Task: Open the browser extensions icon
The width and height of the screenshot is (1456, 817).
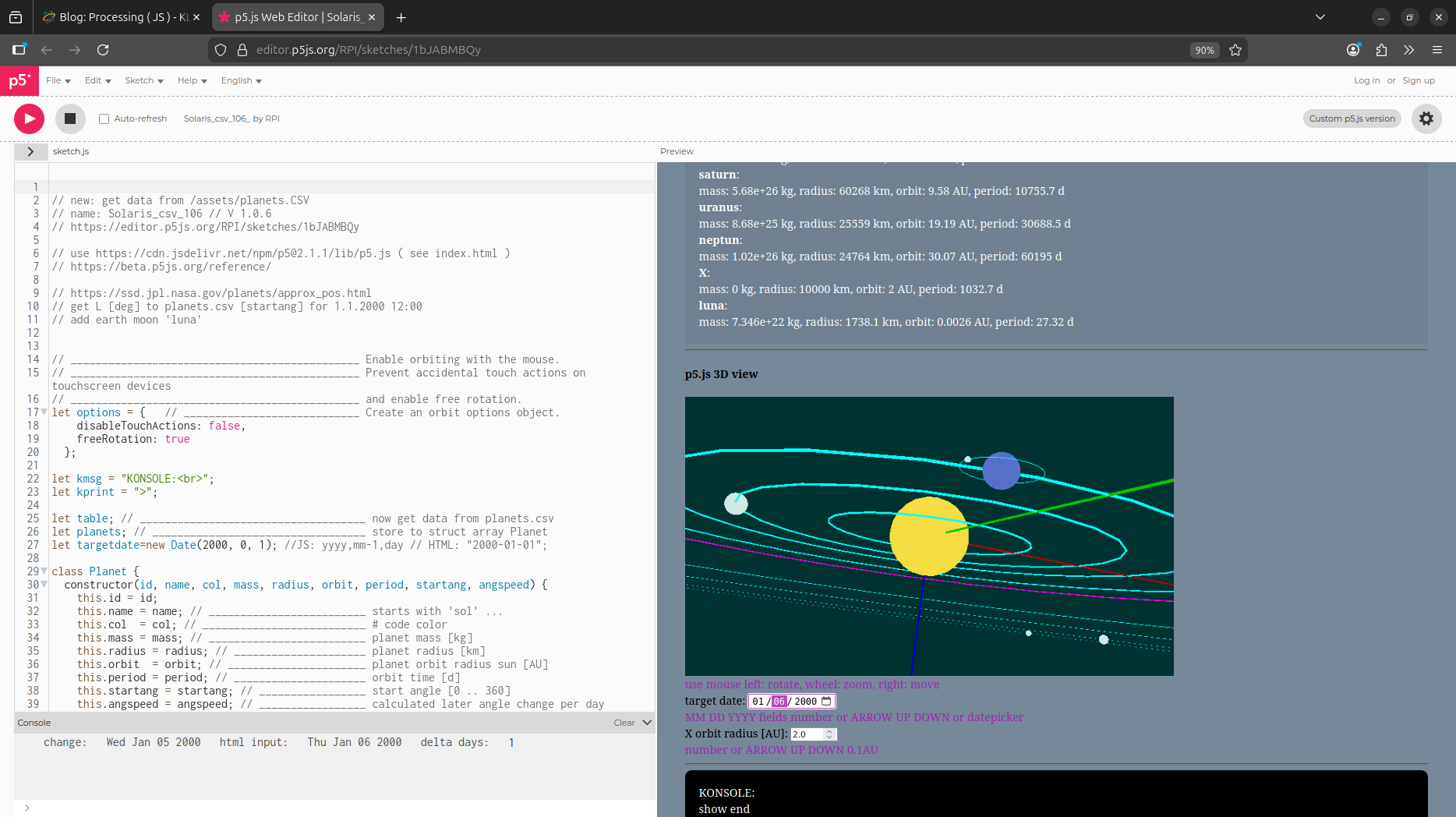Action: (x=1381, y=50)
